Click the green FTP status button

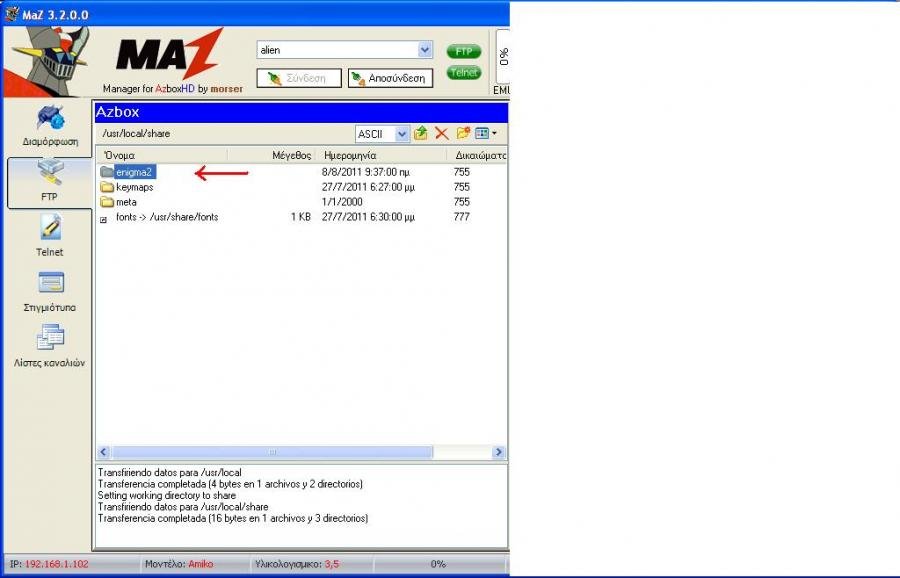[464, 52]
